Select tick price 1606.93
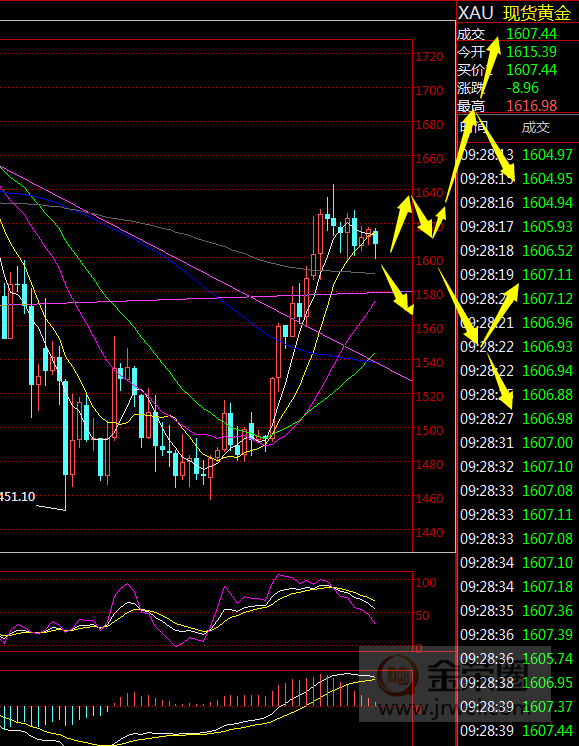The width and height of the screenshot is (579, 746). tap(547, 346)
